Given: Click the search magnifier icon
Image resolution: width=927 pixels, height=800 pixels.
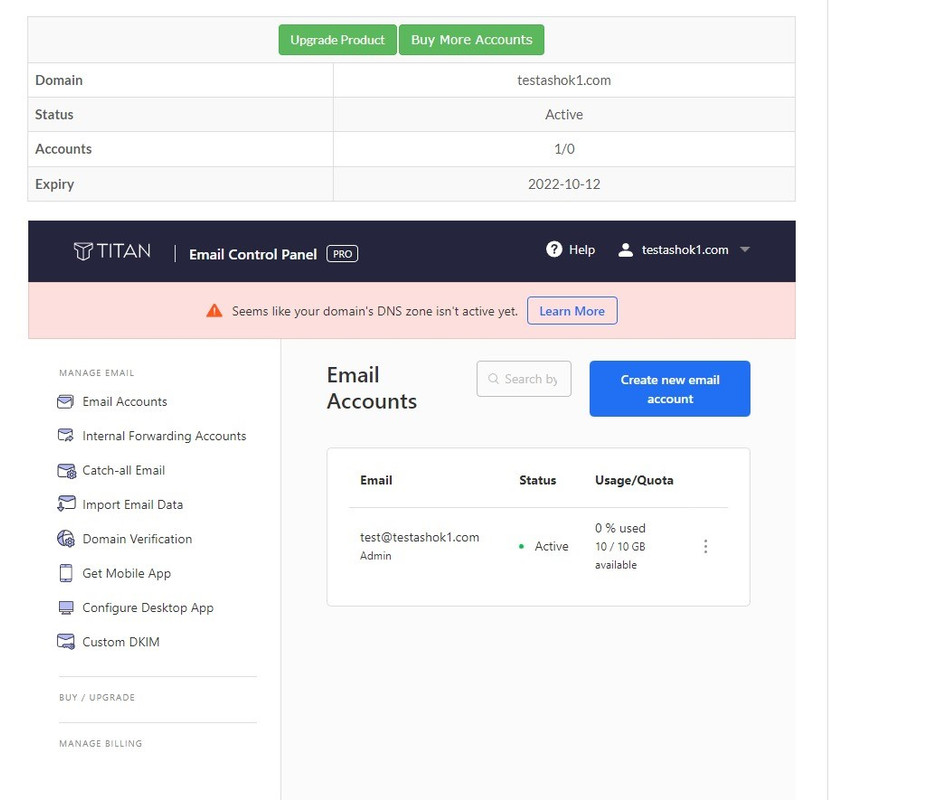Looking at the screenshot, I should pyautogui.click(x=493, y=379).
